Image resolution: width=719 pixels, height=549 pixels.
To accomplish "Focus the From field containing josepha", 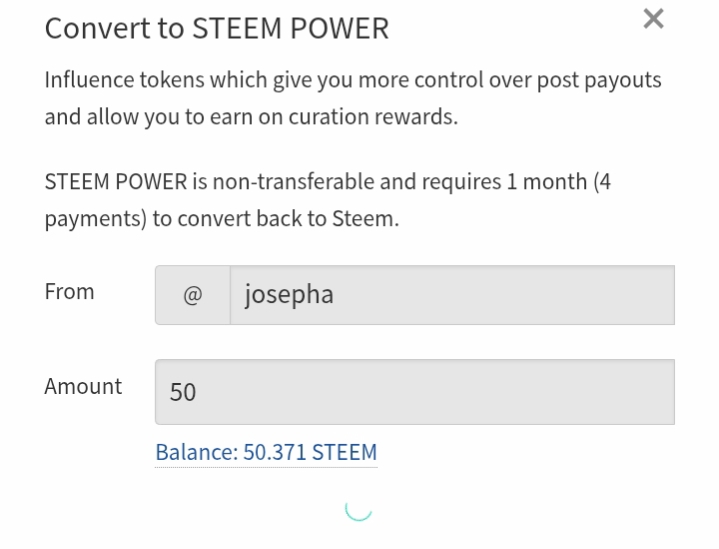I will click(452, 295).
